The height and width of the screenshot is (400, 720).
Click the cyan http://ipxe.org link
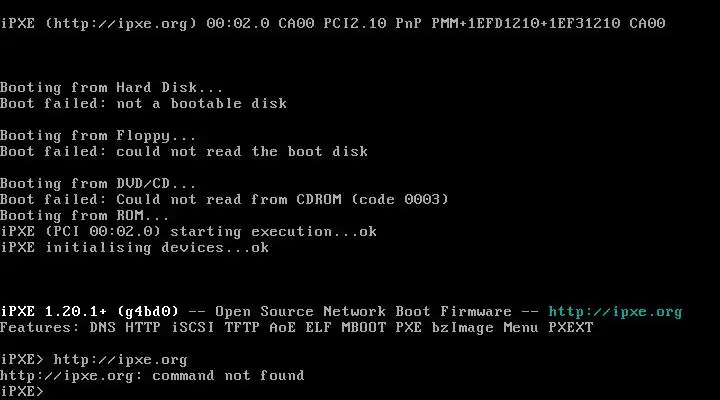point(615,312)
